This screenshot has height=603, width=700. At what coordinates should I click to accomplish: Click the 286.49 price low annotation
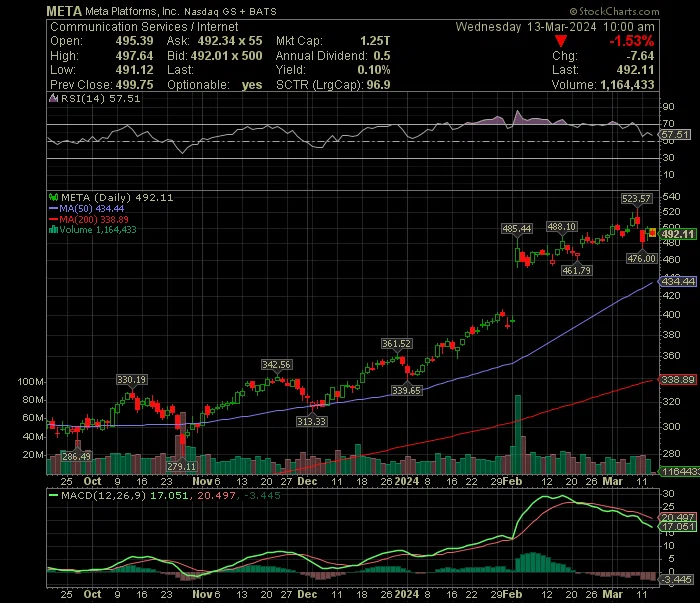click(x=76, y=456)
